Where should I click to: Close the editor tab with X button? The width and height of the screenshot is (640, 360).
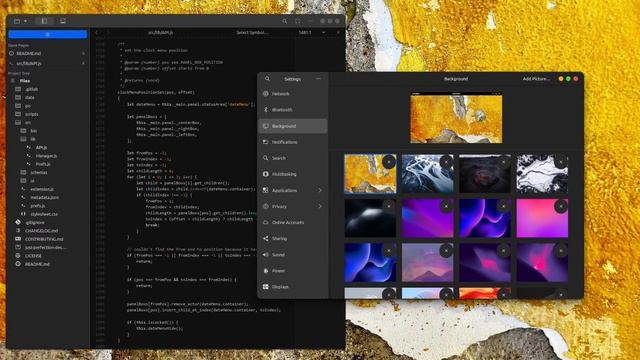(338, 32)
